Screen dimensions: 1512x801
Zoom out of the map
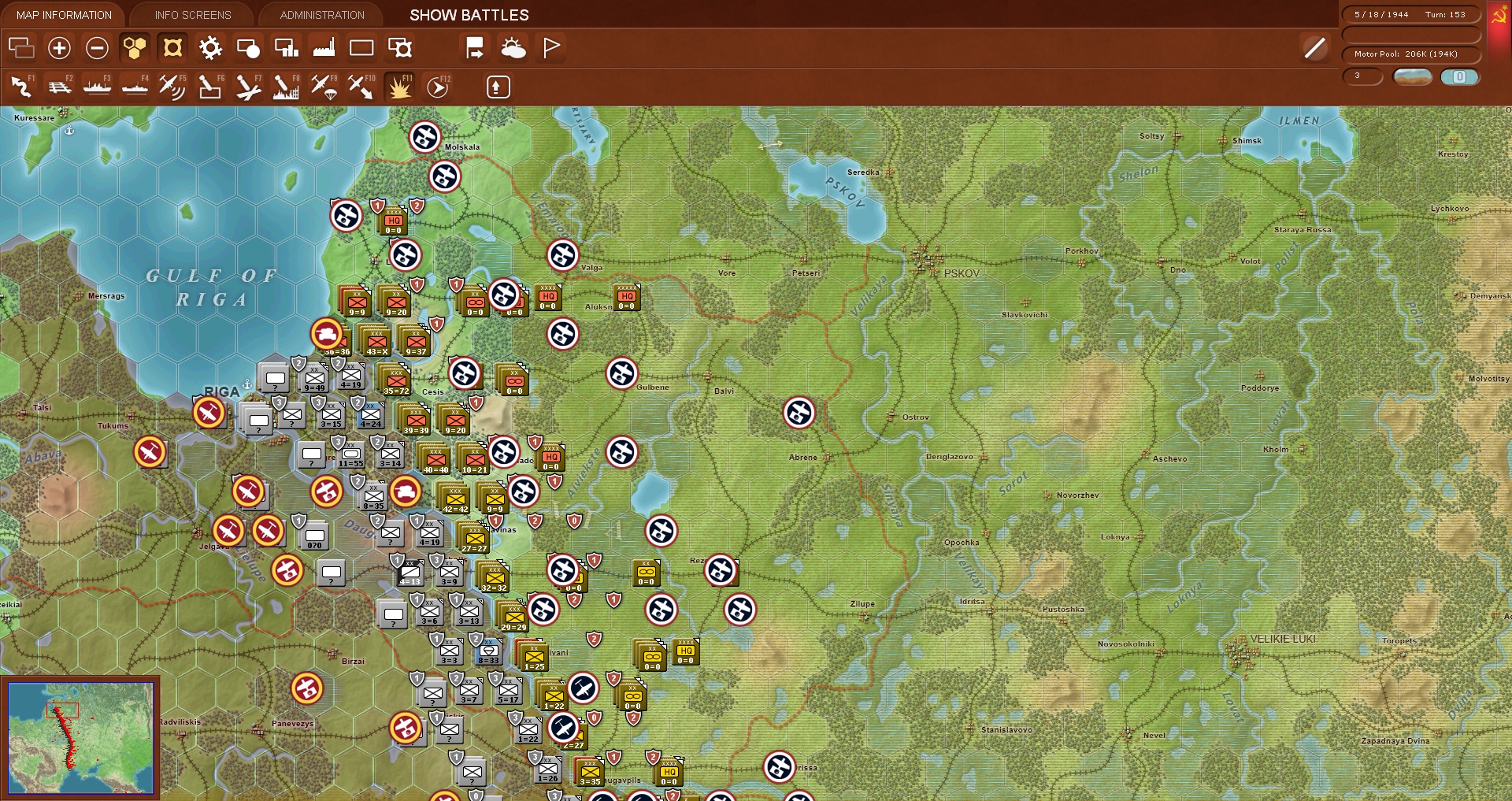[97, 48]
